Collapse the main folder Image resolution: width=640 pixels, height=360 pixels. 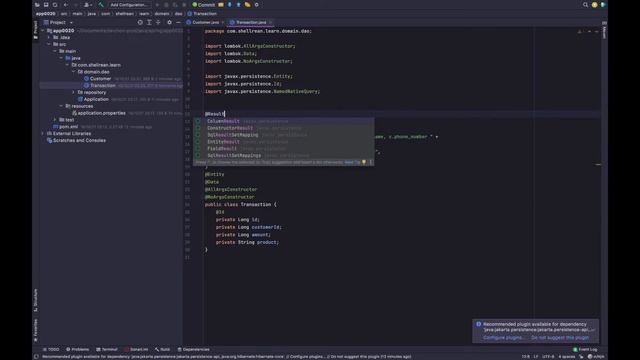click(x=55, y=51)
